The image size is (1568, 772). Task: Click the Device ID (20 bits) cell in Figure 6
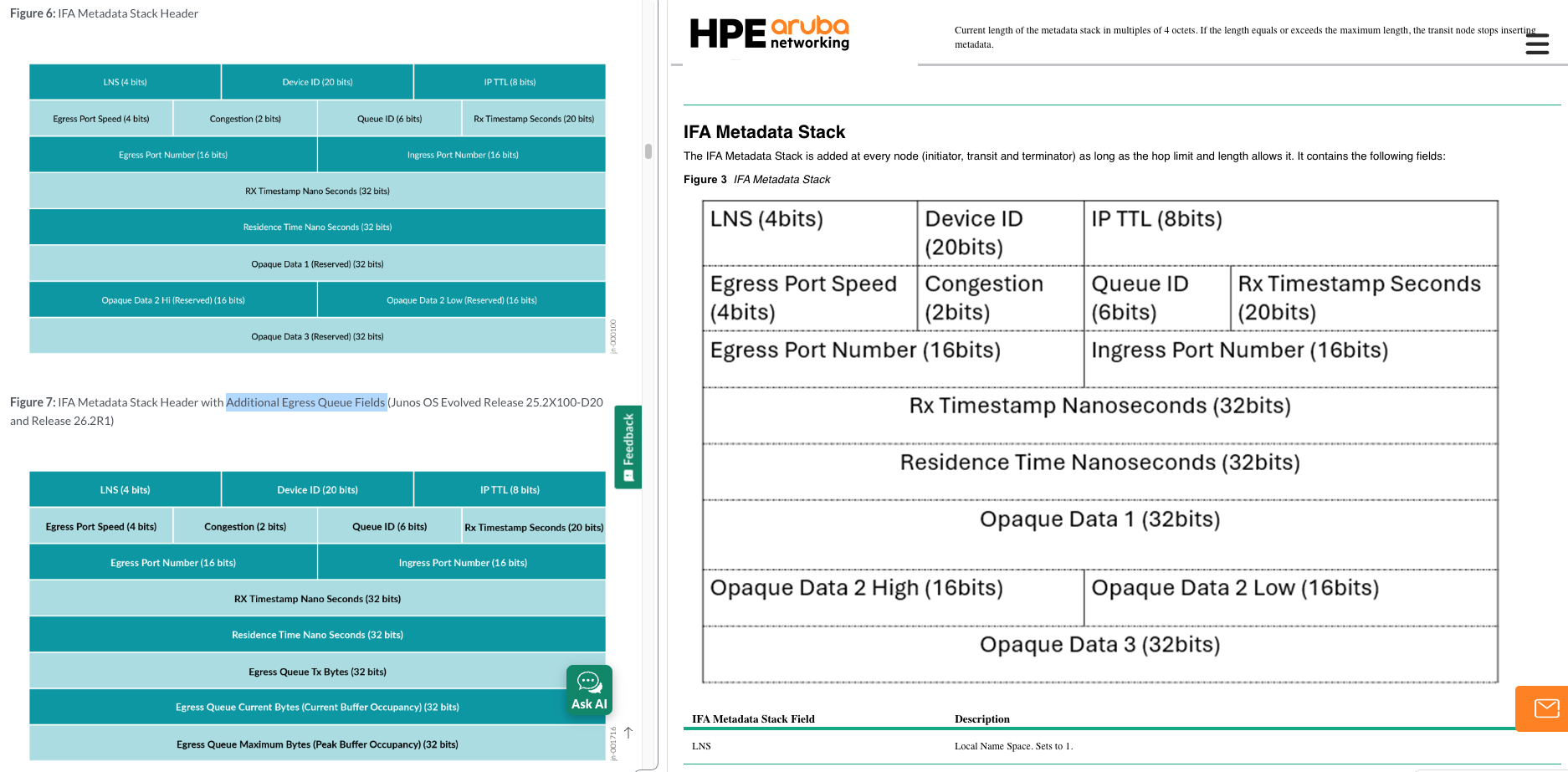[317, 82]
